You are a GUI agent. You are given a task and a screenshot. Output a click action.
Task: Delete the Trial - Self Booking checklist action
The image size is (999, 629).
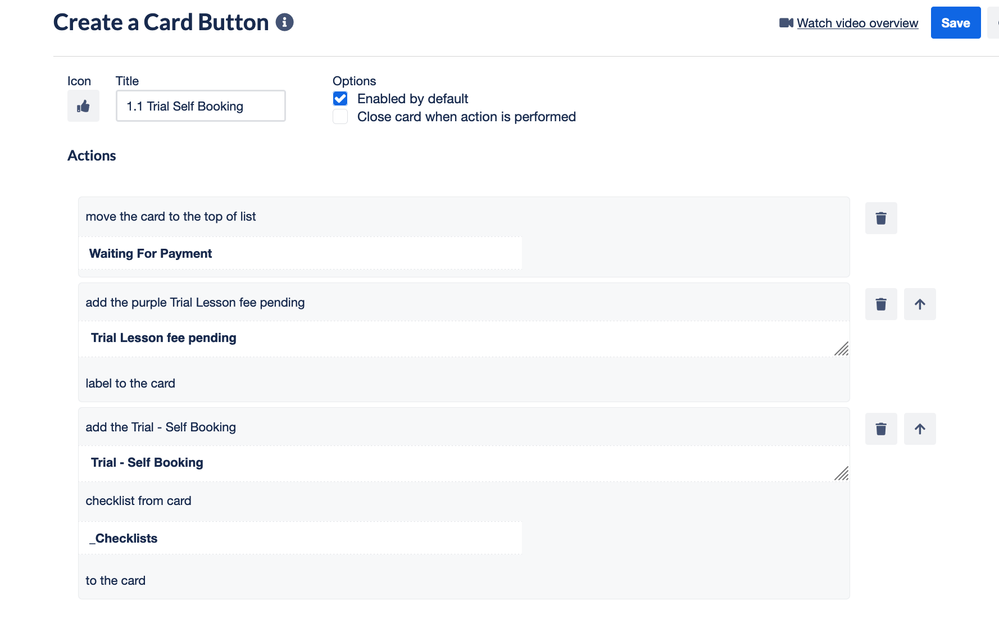point(880,429)
